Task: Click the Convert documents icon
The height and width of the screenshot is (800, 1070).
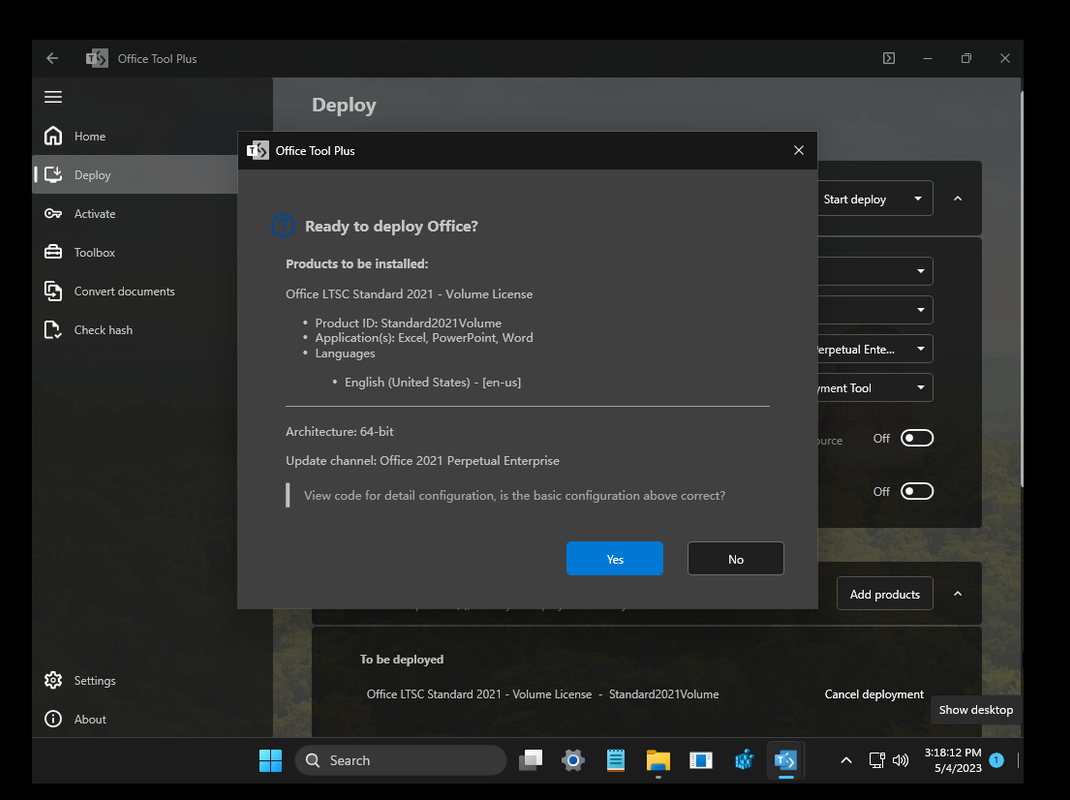Action: click(53, 291)
